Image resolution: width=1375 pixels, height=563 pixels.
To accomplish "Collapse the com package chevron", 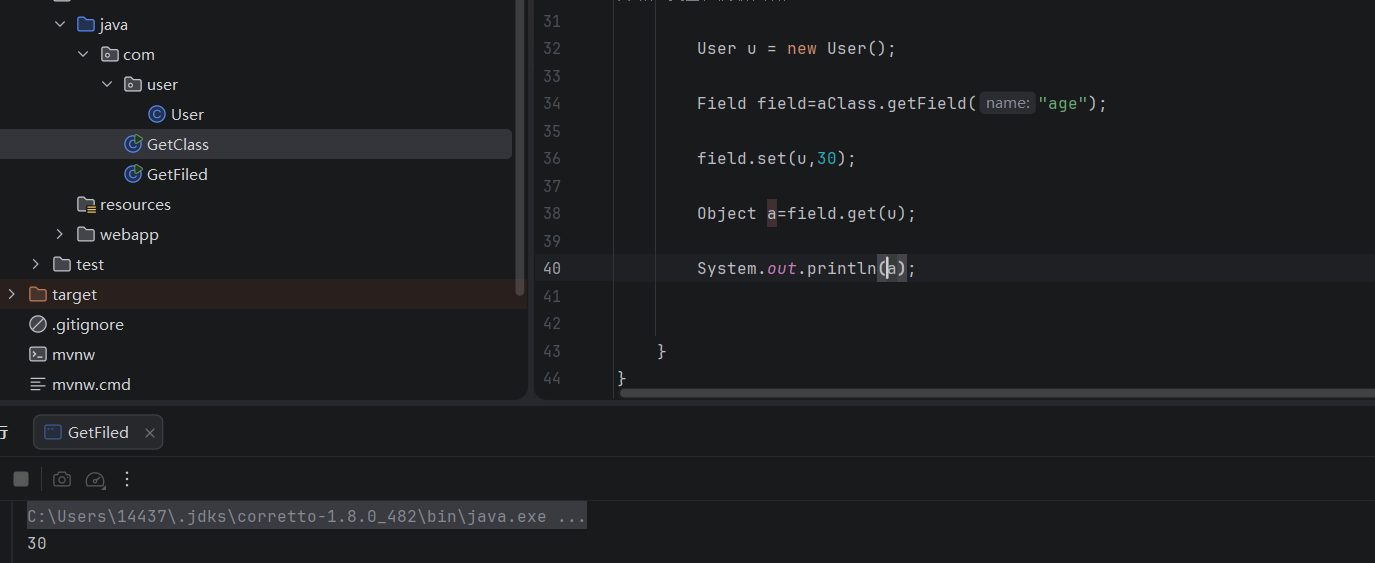I will coord(84,54).
